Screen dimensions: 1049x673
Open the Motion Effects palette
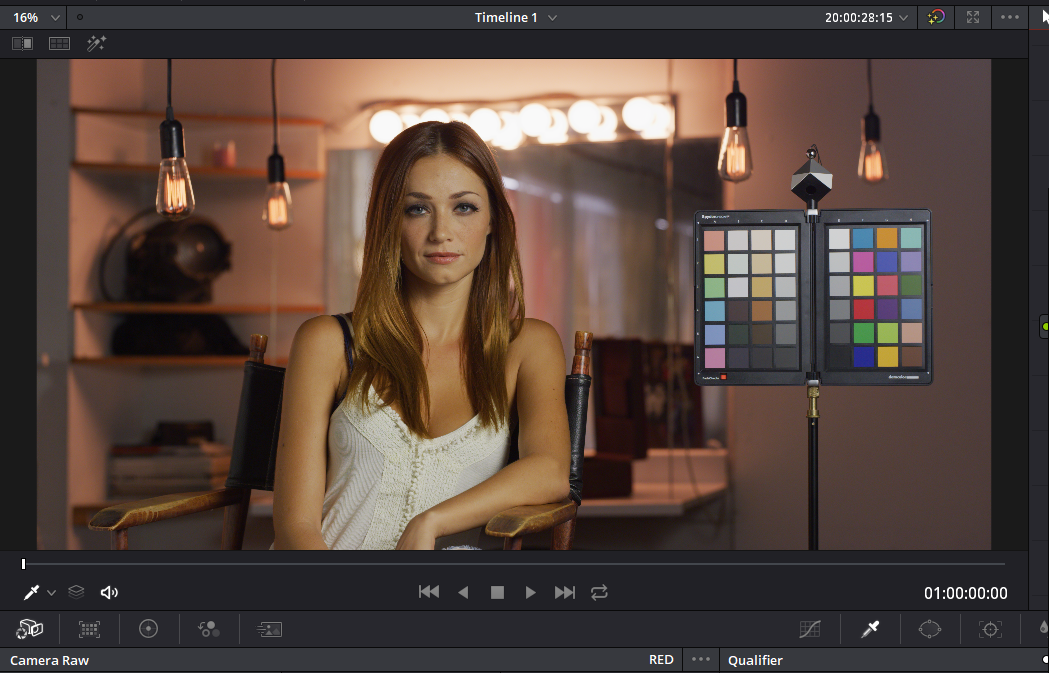click(269, 629)
